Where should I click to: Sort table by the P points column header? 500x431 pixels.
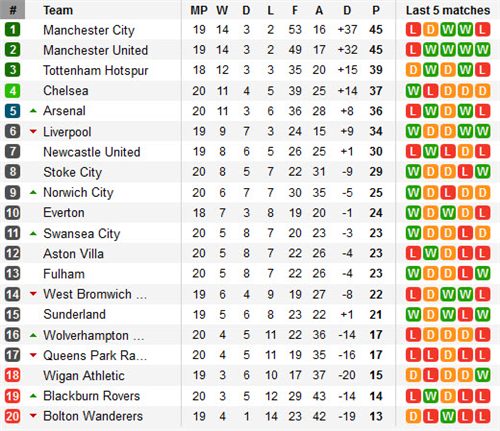click(x=376, y=10)
